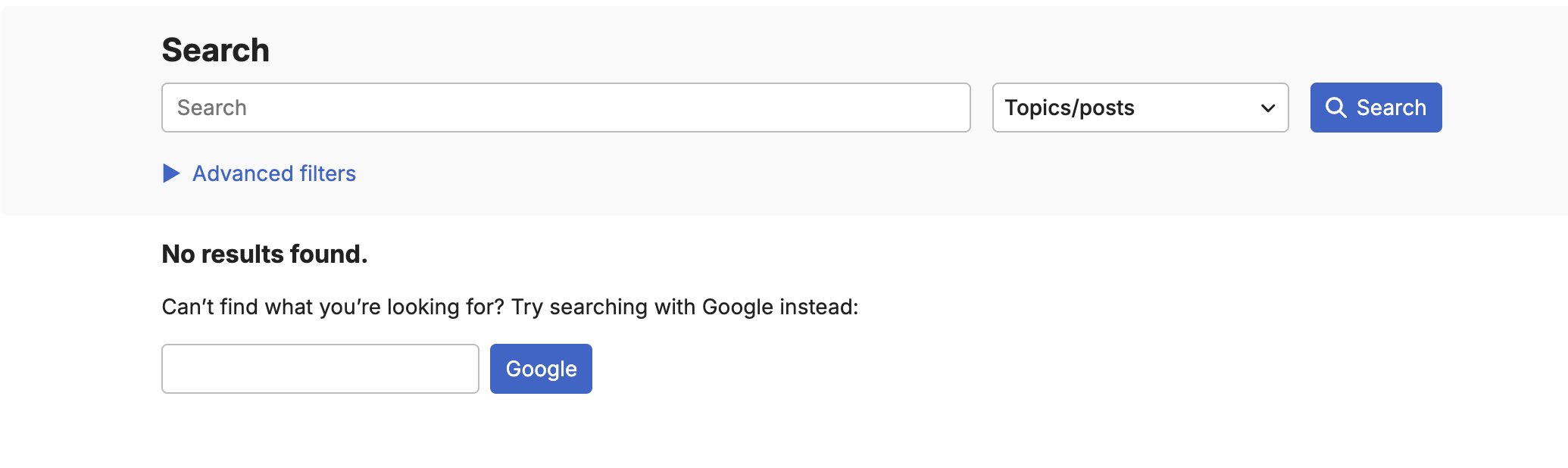Open the Topics/posts dropdown
The height and width of the screenshot is (468, 1568).
(1139, 108)
